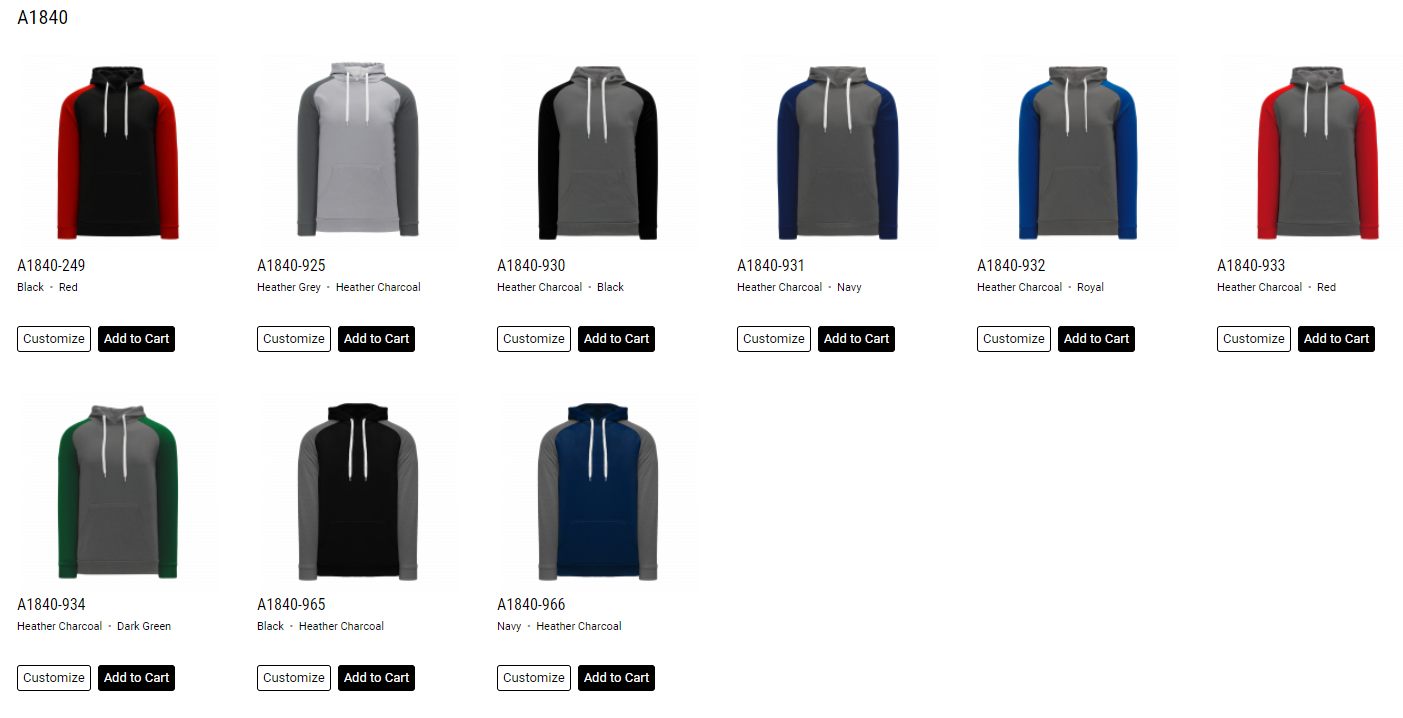Open the Heather Charcoal Royal hoodie image

tap(1078, 152)
